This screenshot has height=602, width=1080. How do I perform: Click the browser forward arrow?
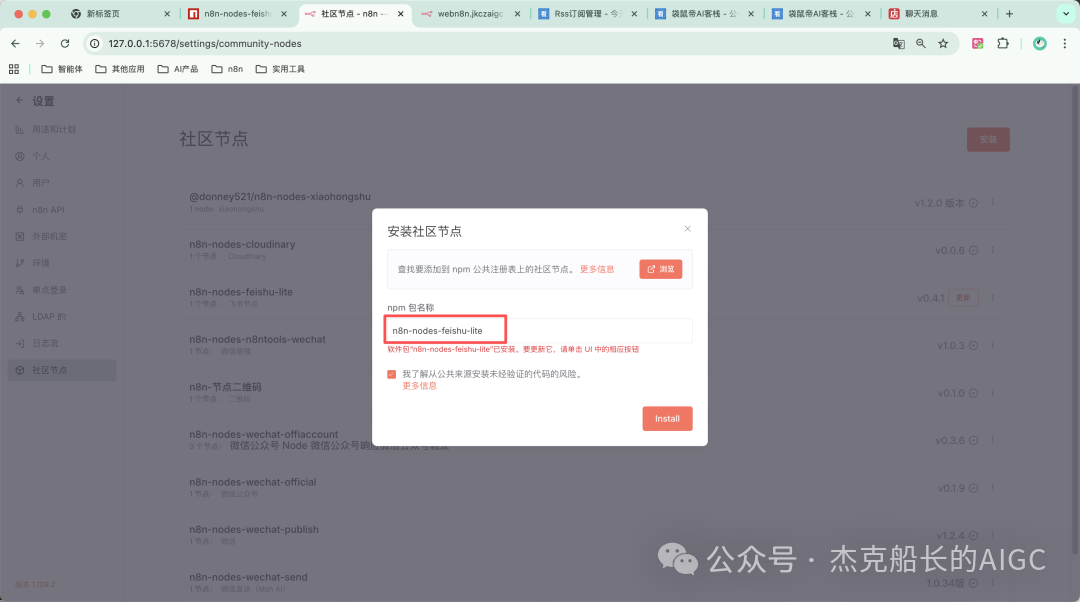pyautogui.click(x=40, y=43)
